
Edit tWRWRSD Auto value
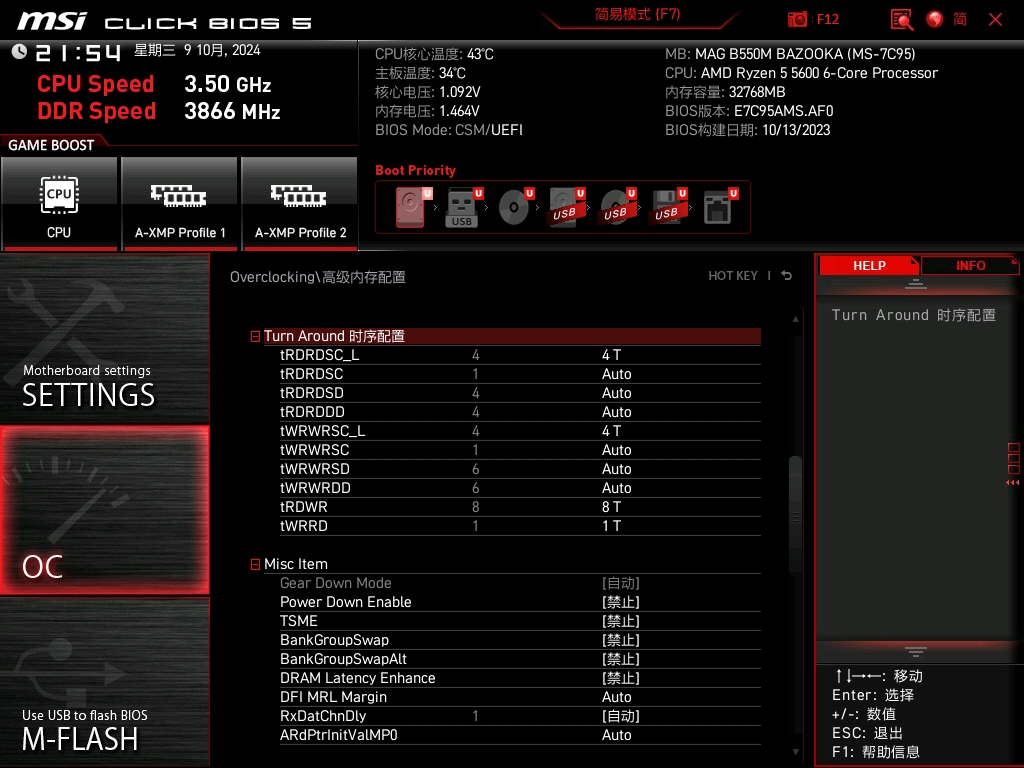616,469
